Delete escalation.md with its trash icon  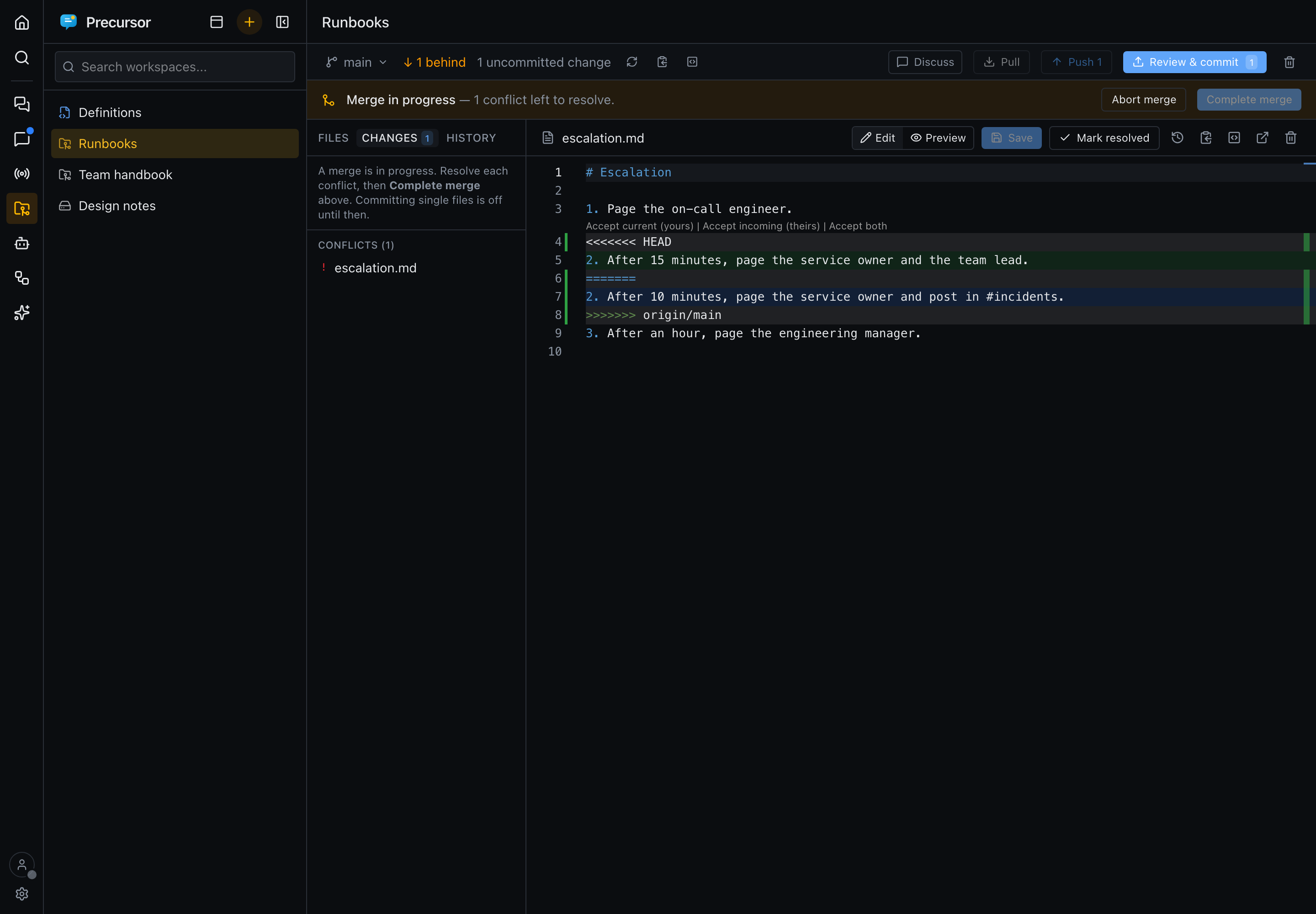pos(1290,138)
